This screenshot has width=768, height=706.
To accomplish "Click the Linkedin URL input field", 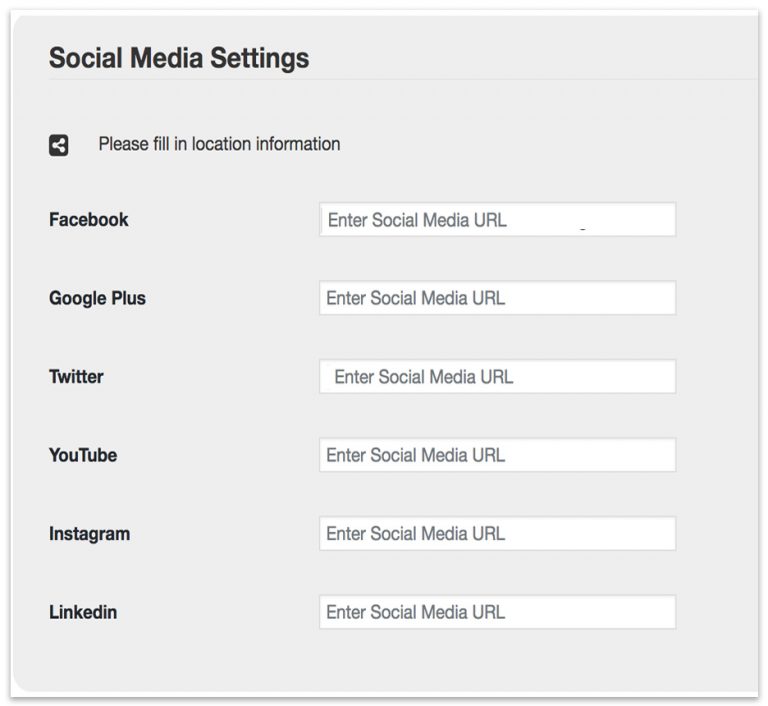I will [497, 612].
